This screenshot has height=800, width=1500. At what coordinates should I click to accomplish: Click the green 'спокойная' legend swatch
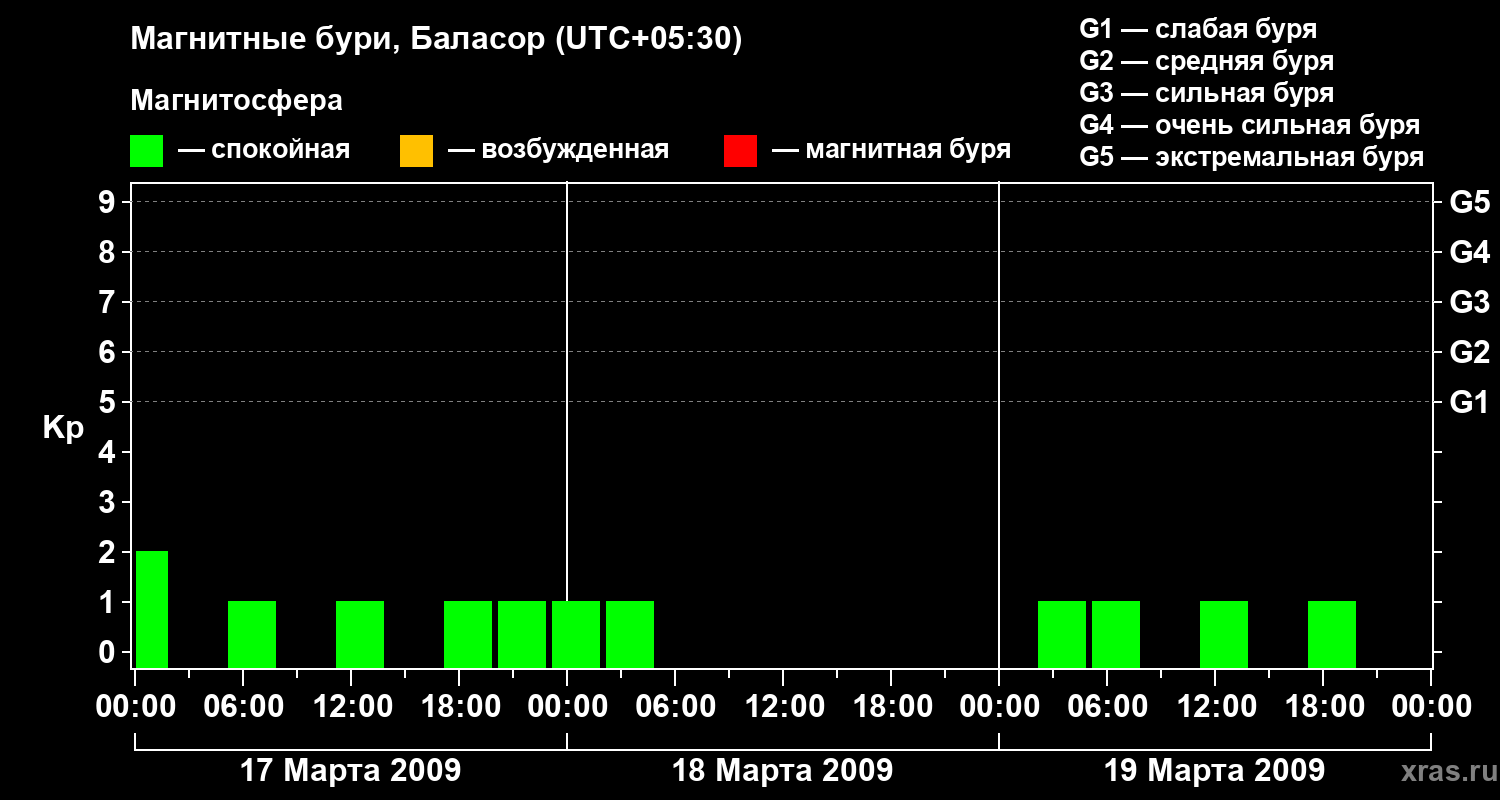coord(147,151)
